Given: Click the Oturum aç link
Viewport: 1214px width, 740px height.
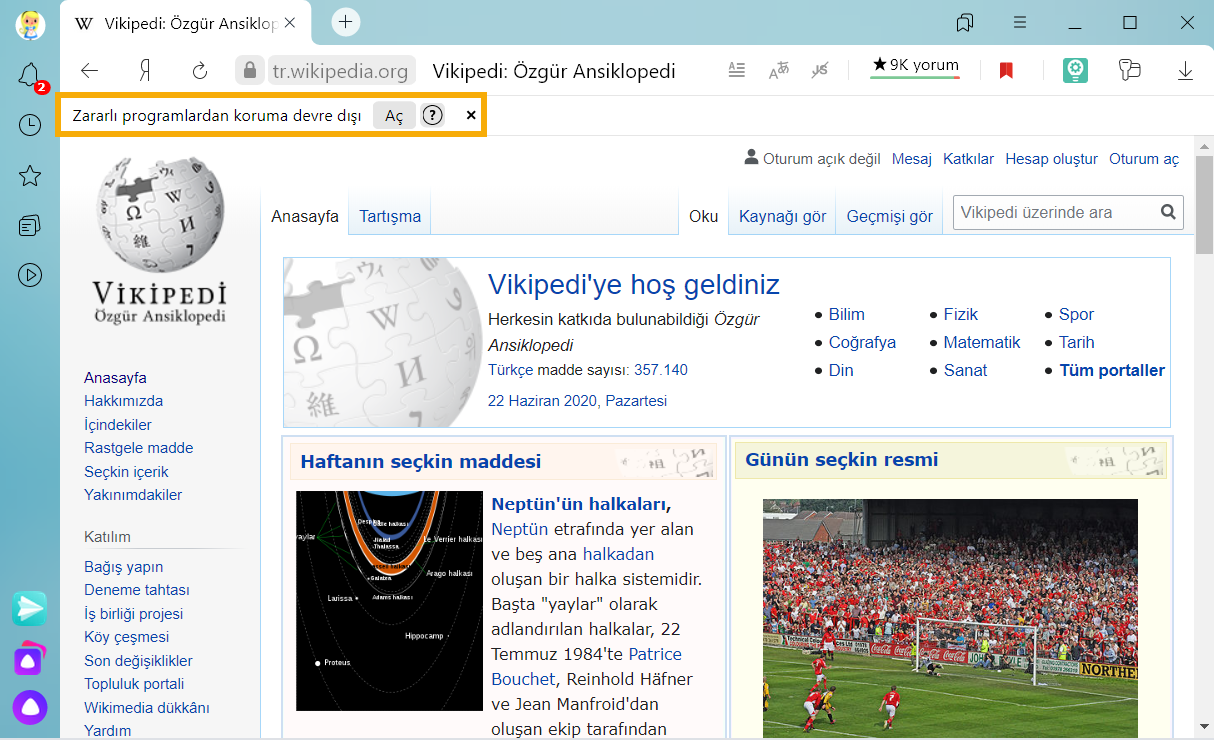Looking at the screenshot, I should click(x=1144, y=159).
